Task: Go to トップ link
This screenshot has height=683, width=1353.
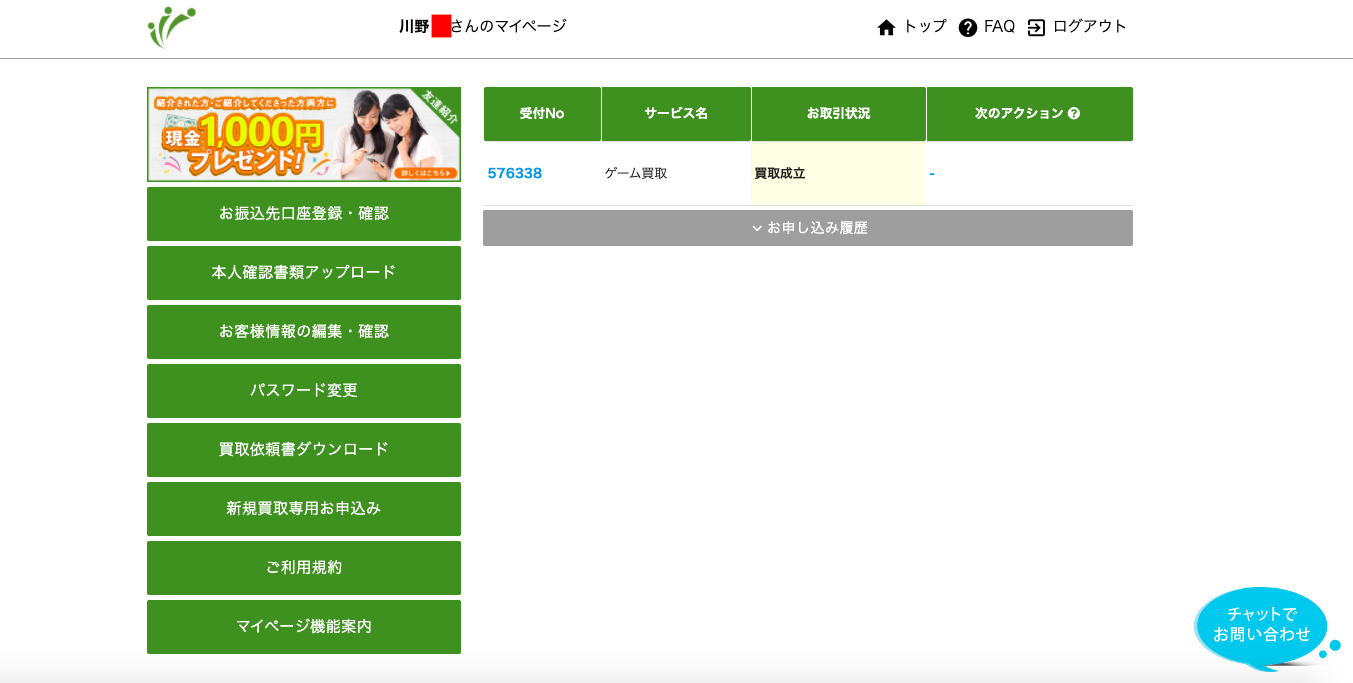Action: pyautogui.click(x=924, y=27)
